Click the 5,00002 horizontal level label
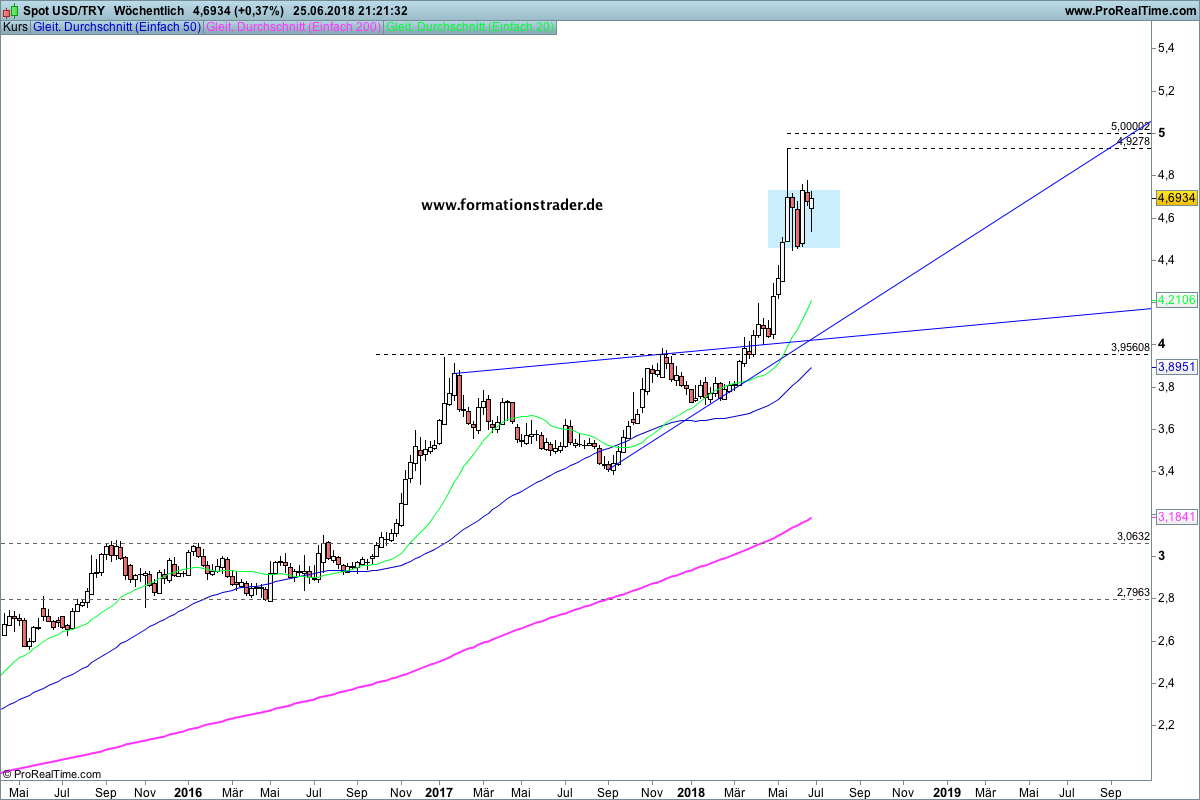The width and height of the screenshot is (1200, 800). [x=1130, y=126]
